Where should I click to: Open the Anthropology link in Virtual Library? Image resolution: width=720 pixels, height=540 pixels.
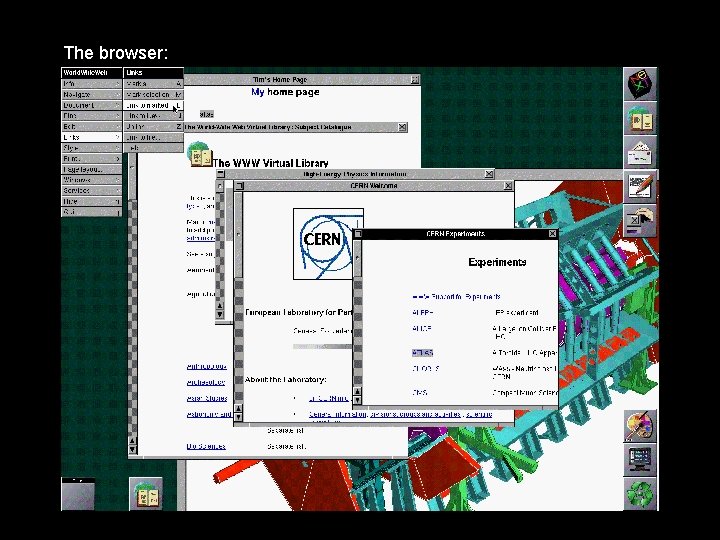[x=207, y=366]
